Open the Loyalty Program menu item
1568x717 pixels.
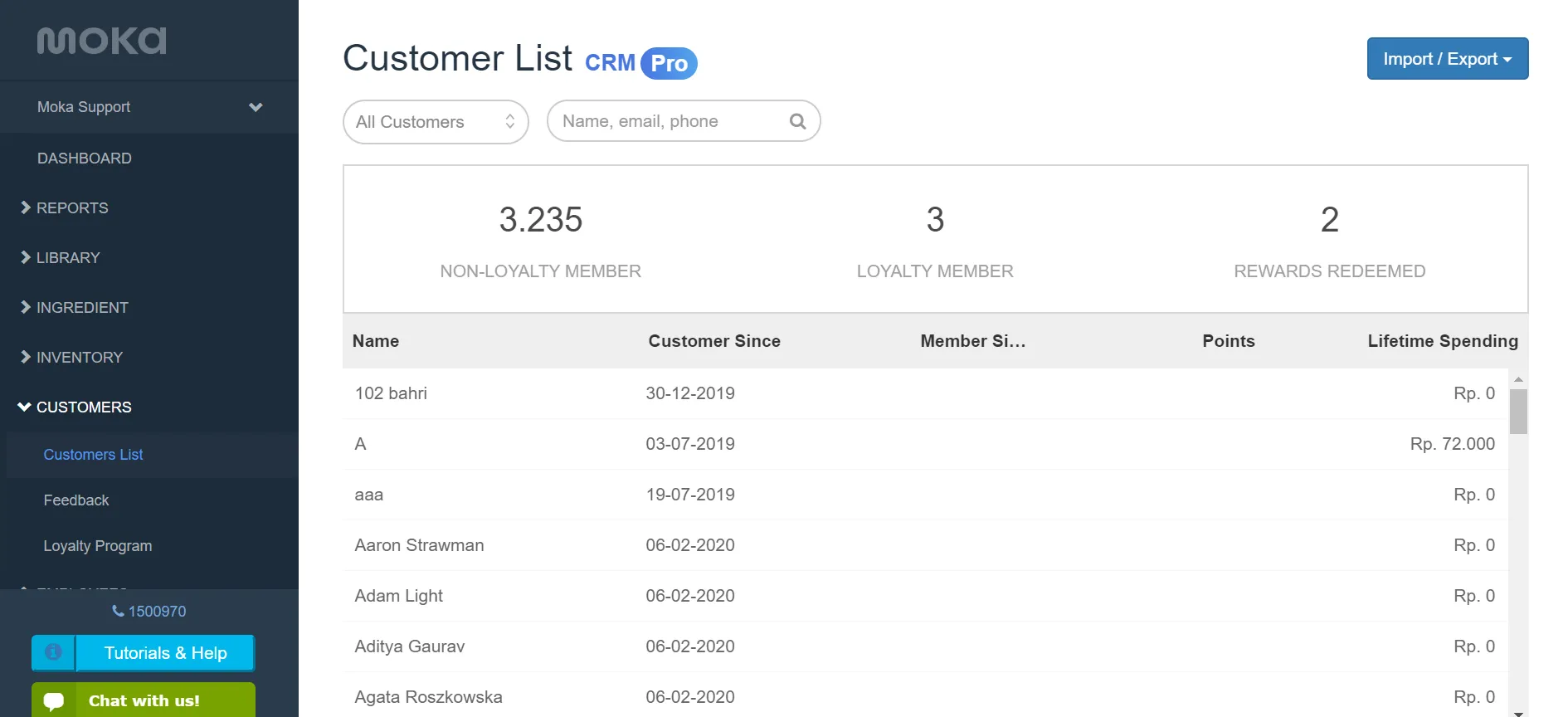point(153,546)
